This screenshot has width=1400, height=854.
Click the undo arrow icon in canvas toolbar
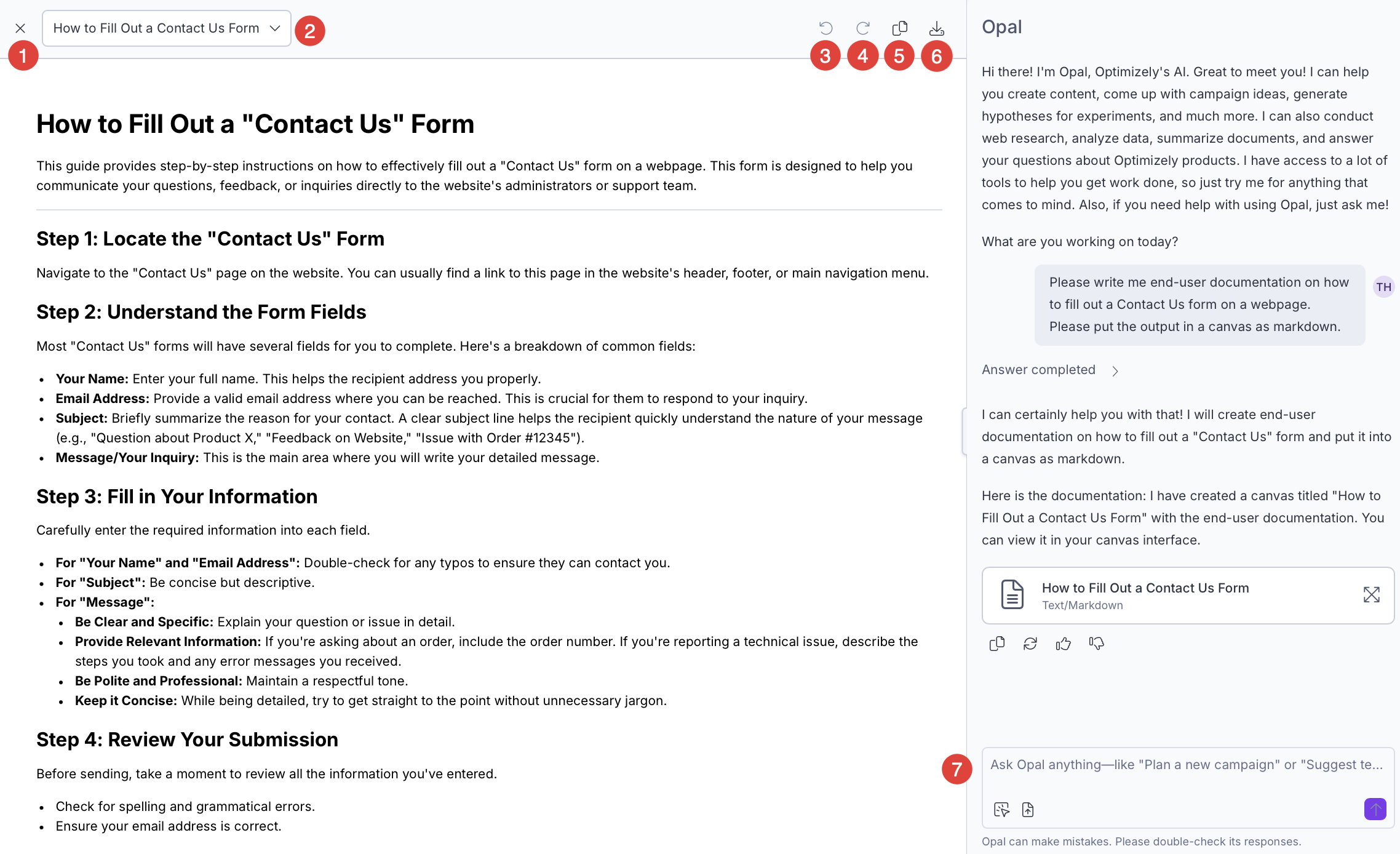click(825, 28)
